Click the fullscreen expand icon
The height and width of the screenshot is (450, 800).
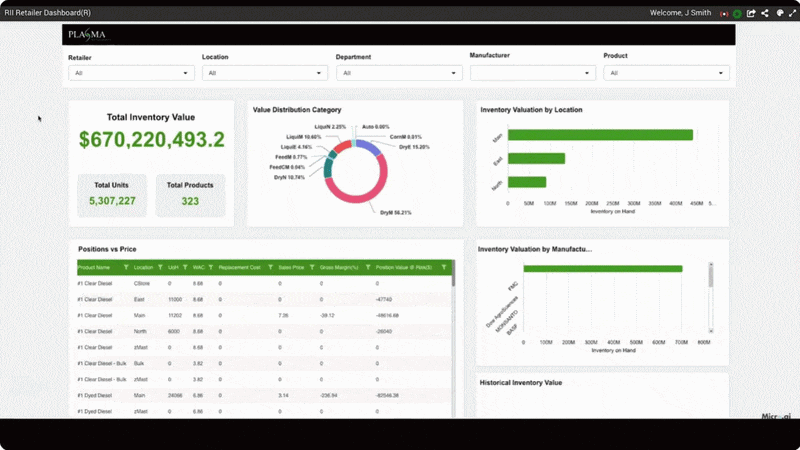click(x=792, y=14)
